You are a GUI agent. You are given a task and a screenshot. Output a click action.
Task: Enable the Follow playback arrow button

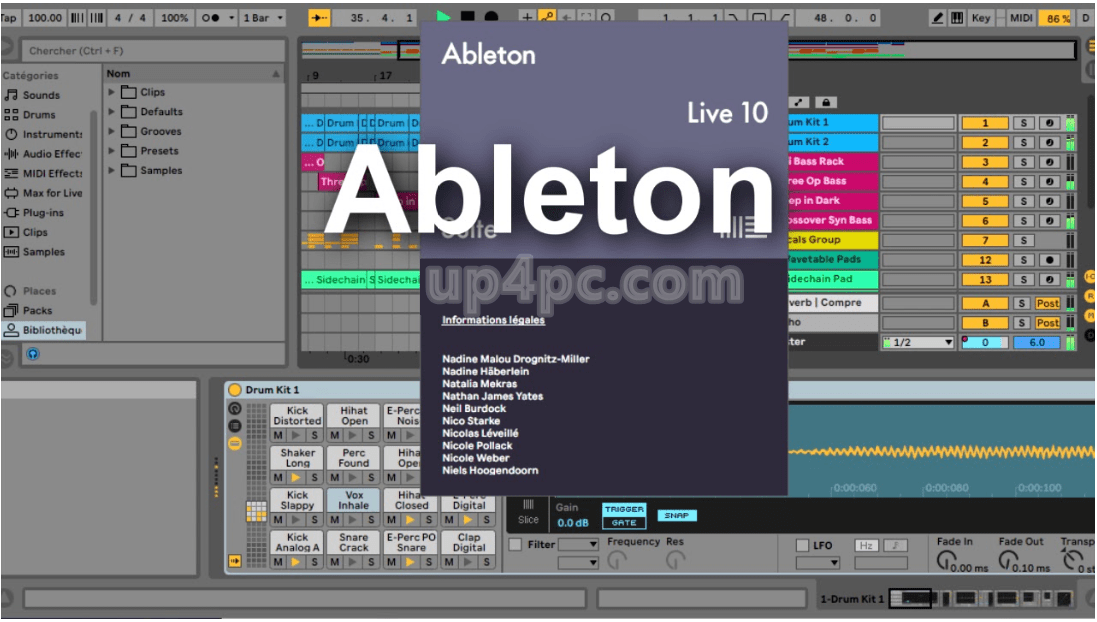319,17
